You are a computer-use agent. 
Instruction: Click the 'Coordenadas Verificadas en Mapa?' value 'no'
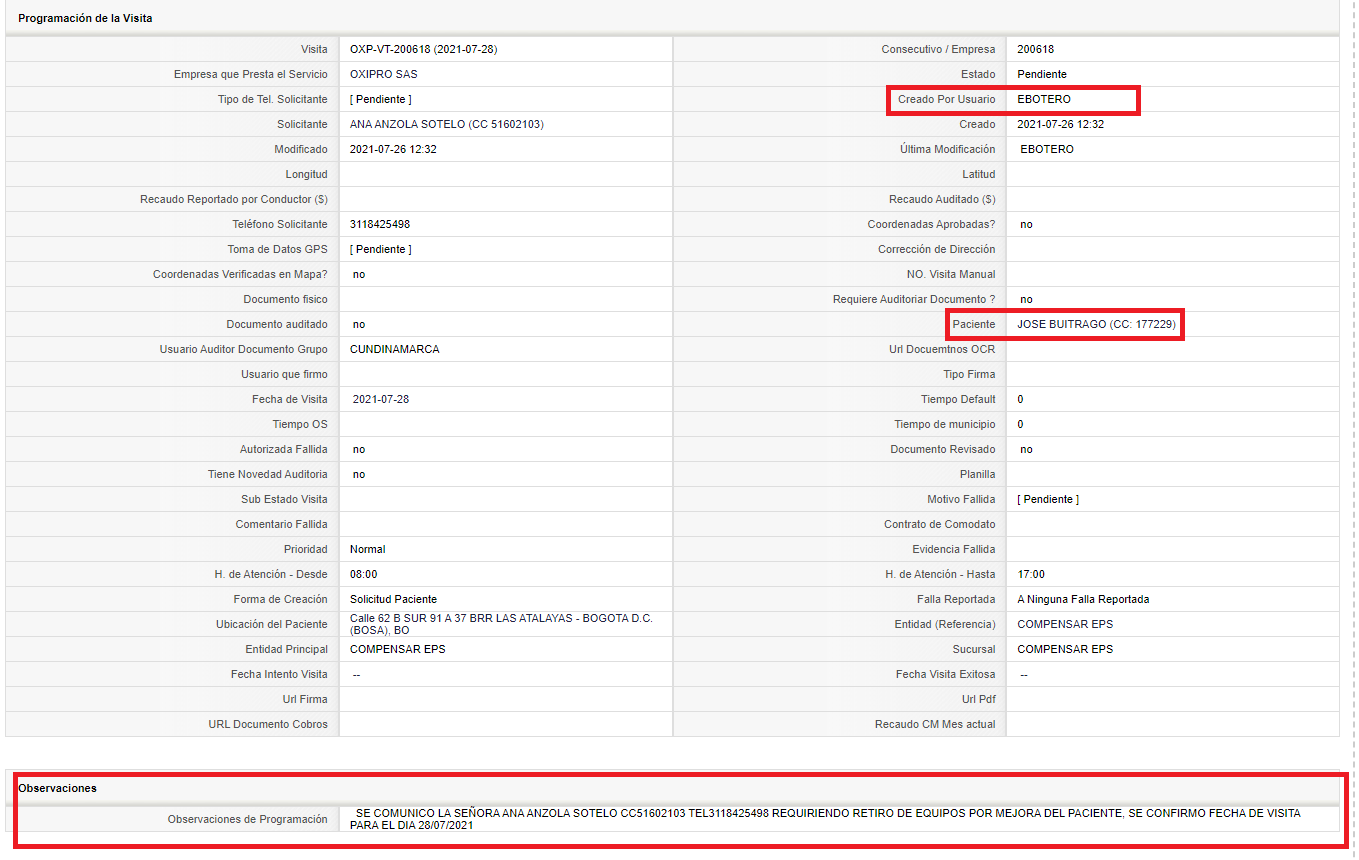coord(359,274)
